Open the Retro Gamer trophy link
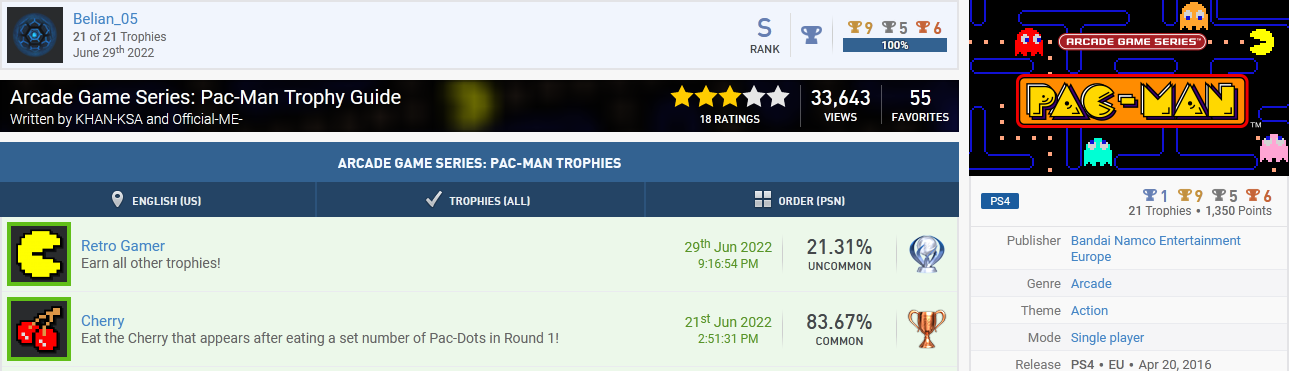Image resolution: width=1289 pixels, height=371 pixels. click(123, 246)
